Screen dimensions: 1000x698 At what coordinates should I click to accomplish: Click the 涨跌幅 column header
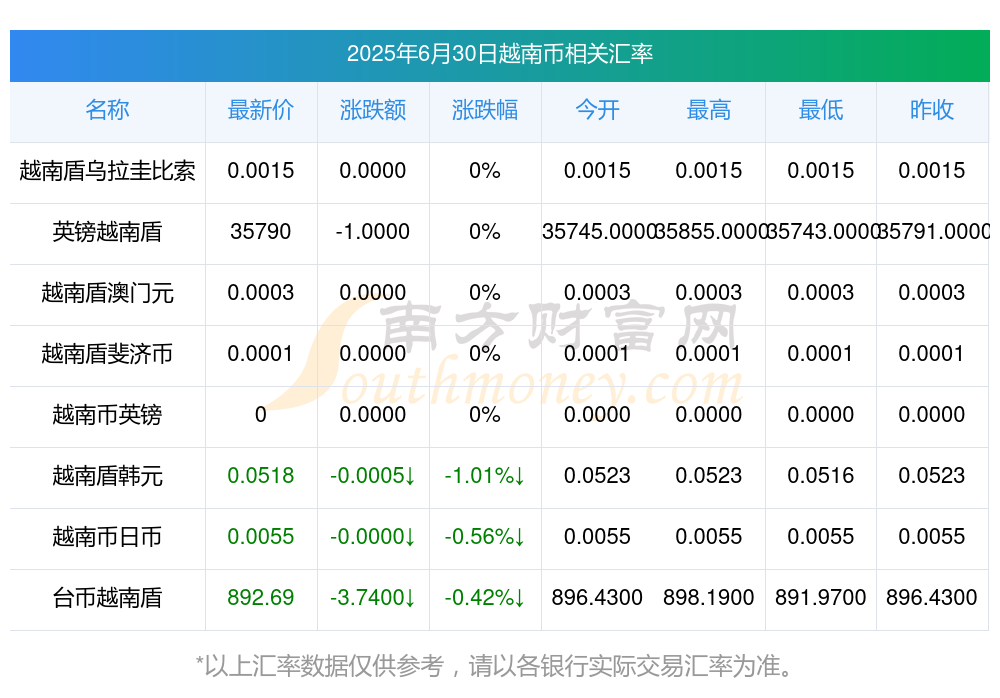point(485,110)
